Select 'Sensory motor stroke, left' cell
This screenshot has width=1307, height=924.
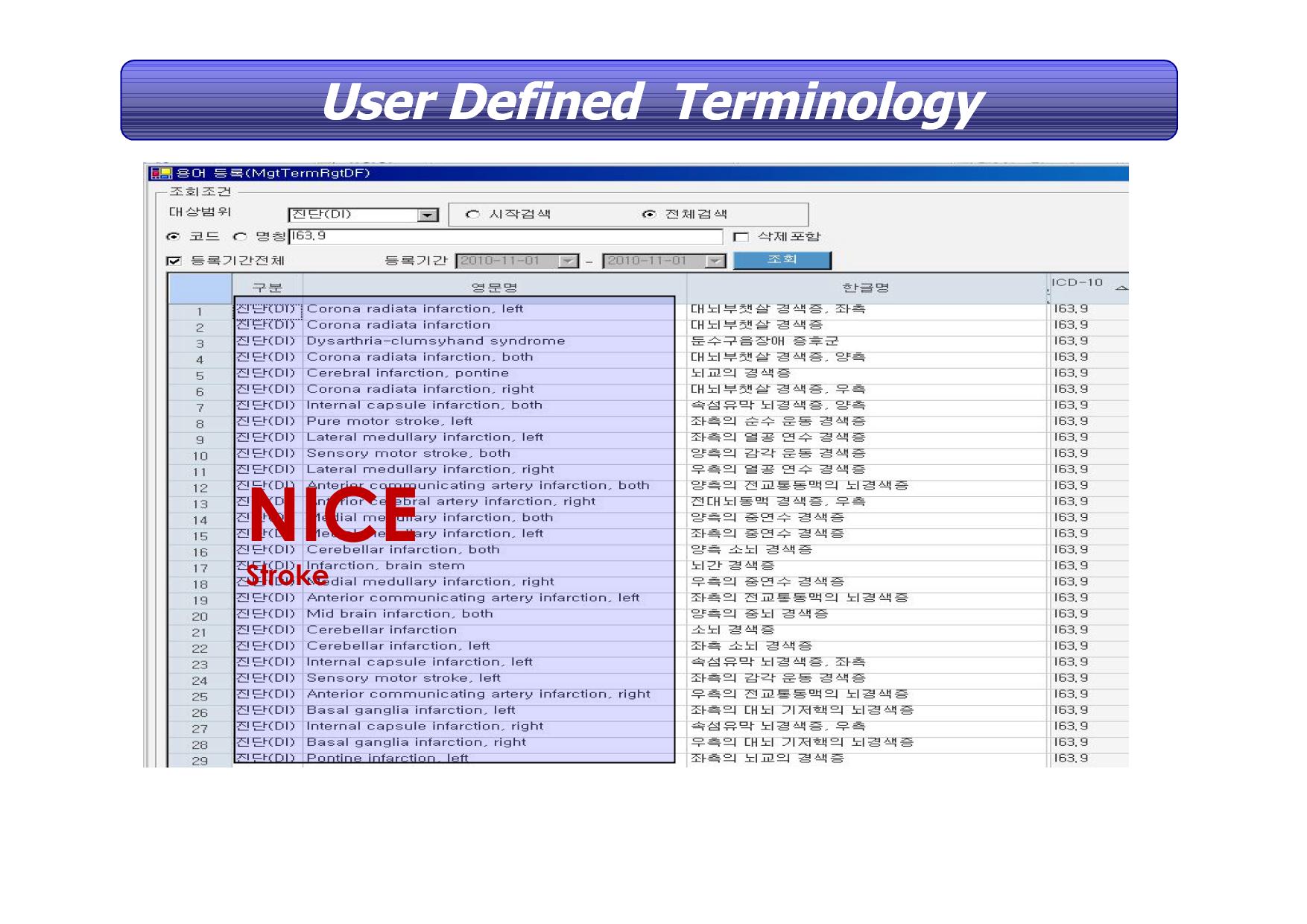pyautogui.click(x=494, y=678)
